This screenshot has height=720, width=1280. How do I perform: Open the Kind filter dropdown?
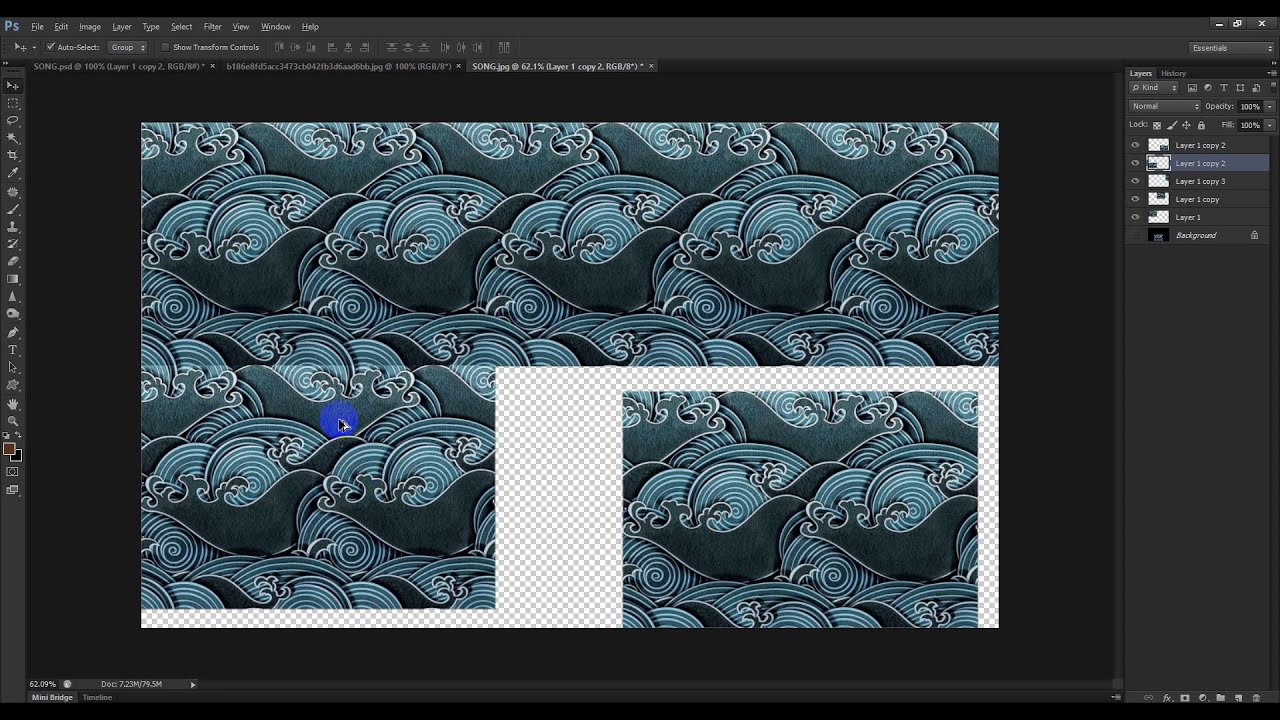pos(1154,87)
